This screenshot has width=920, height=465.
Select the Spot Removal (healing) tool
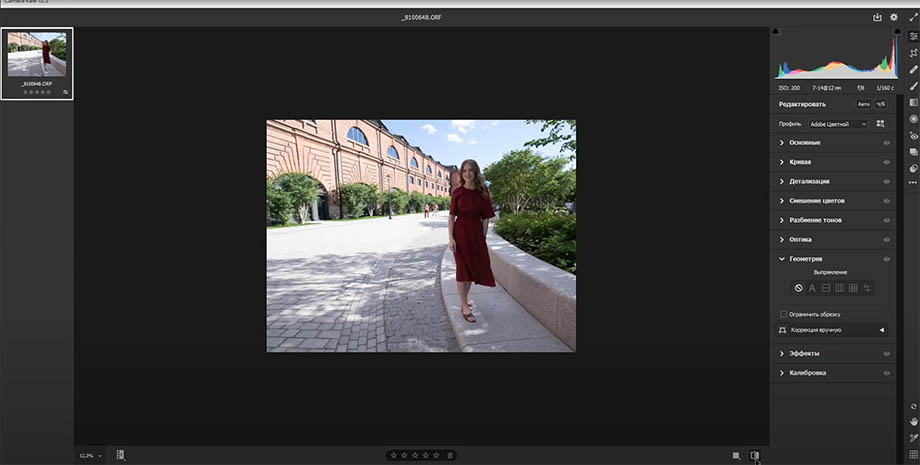click(x=913, y=69)
